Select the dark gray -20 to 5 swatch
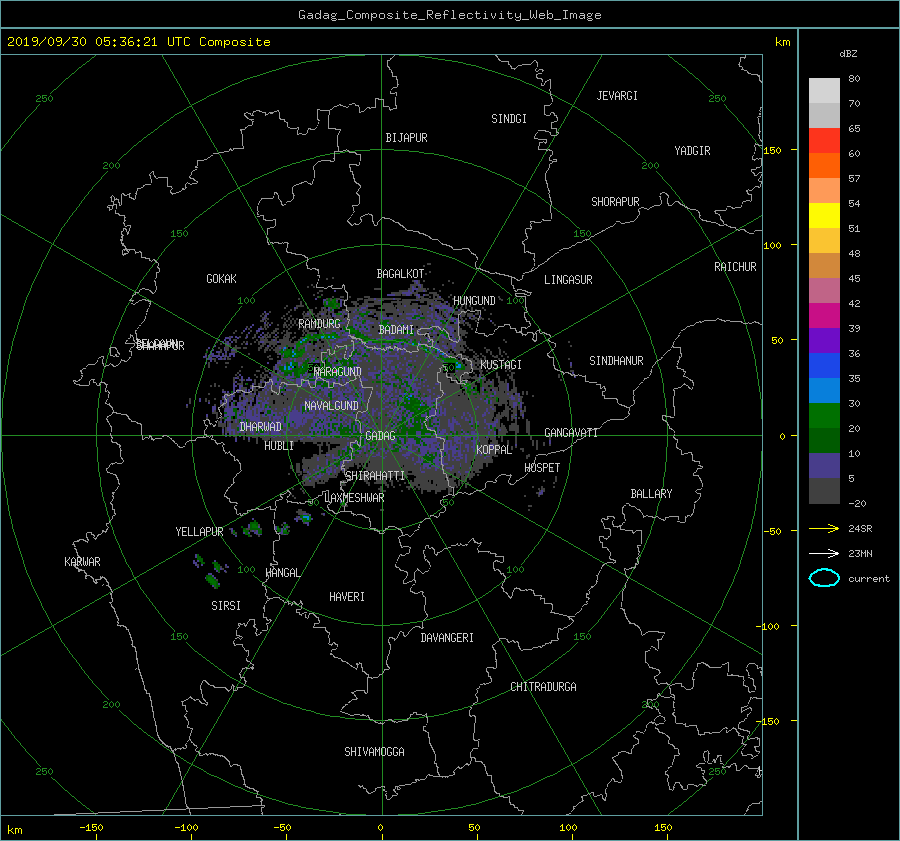This screenshot has height=841, width=900. pyautogui.click(x=824, y=491)
